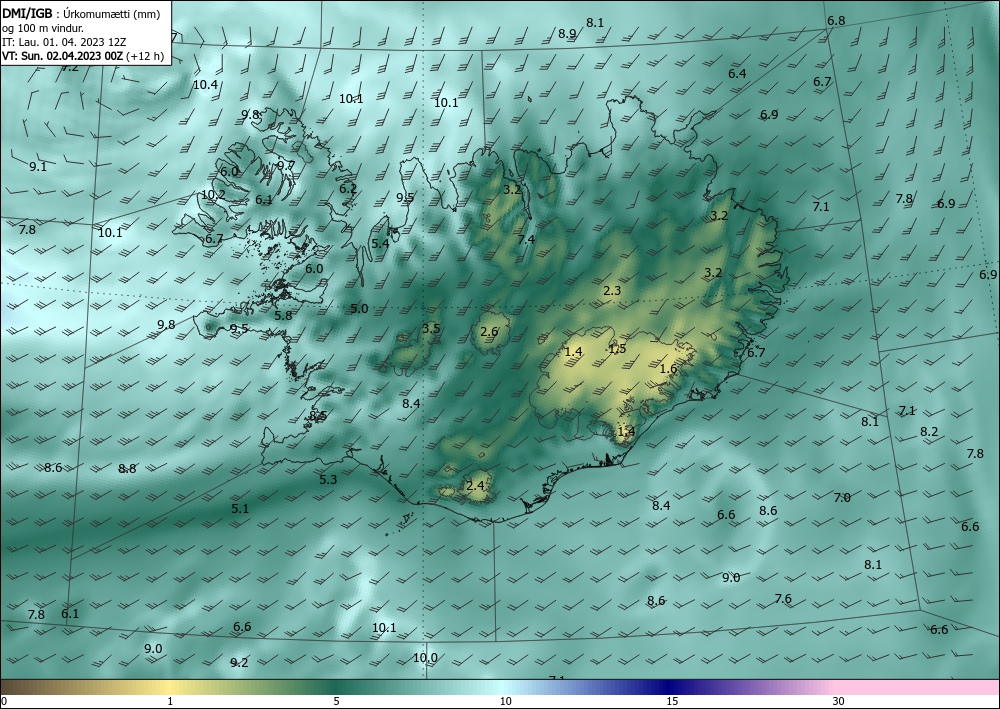Click the '7.4' value on the map
The height and width of the screenshot is (709, 1000).
tap(526, 240)
